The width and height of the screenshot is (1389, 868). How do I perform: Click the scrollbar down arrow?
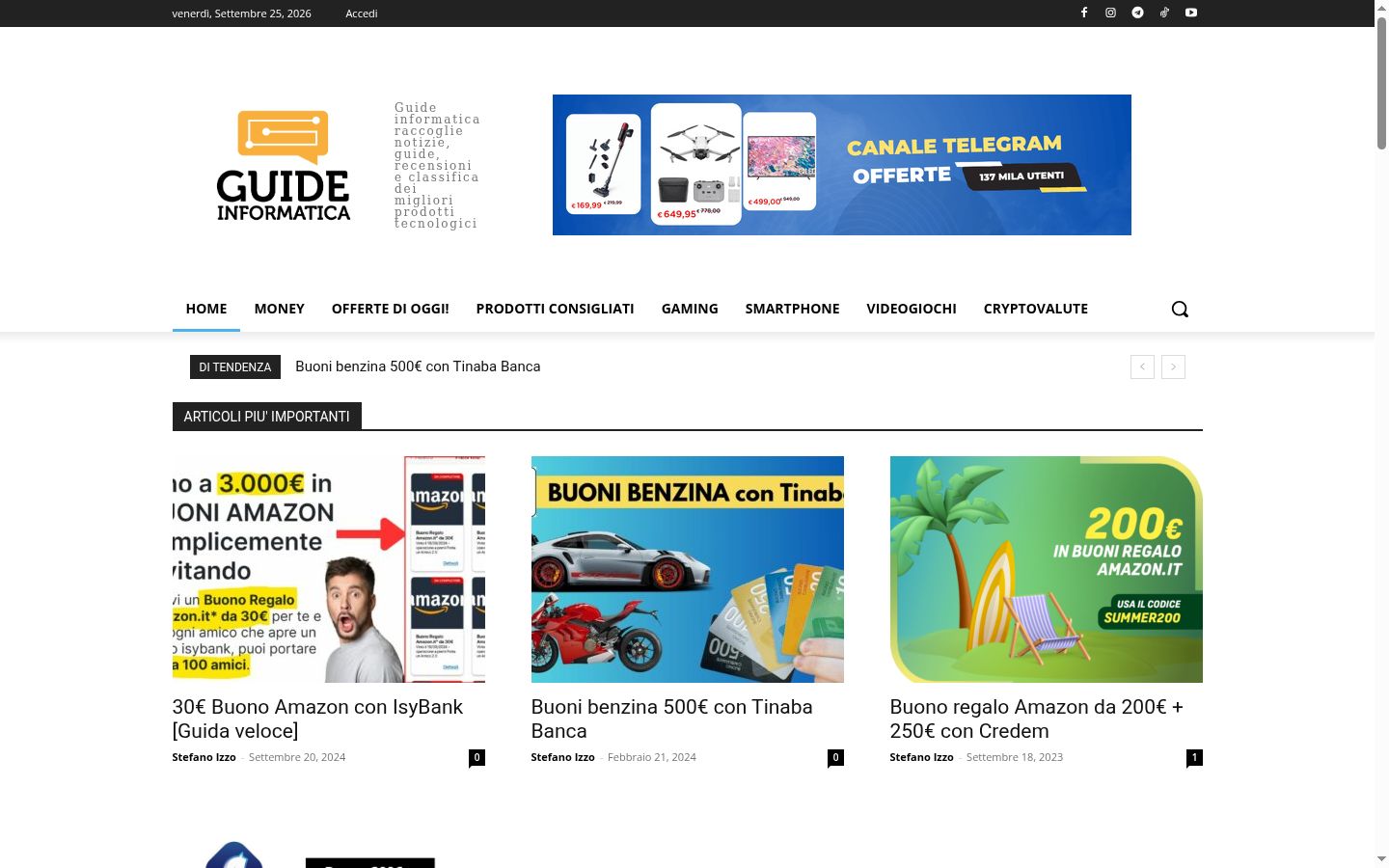(1381, 859)
